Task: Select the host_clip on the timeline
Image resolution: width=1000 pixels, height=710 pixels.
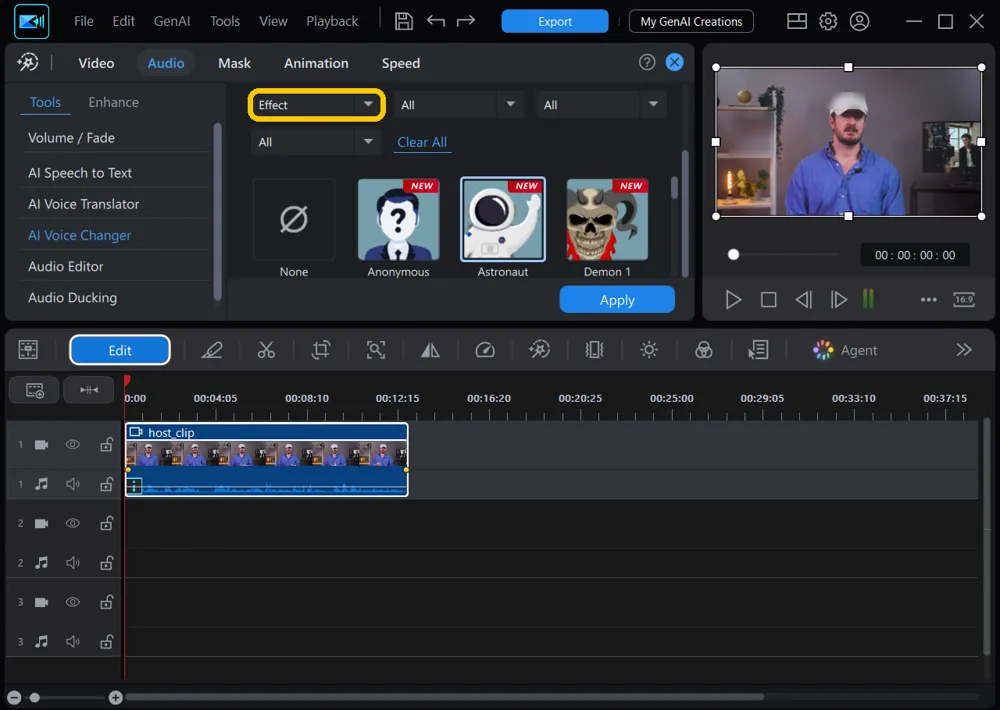Action: [x=267, y=459]
